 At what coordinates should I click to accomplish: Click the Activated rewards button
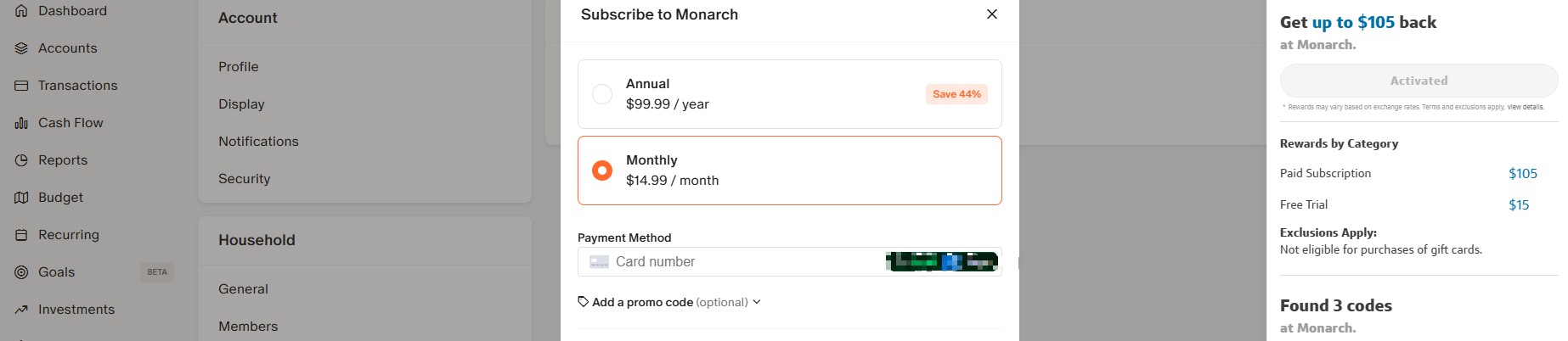pos(1419,81)
